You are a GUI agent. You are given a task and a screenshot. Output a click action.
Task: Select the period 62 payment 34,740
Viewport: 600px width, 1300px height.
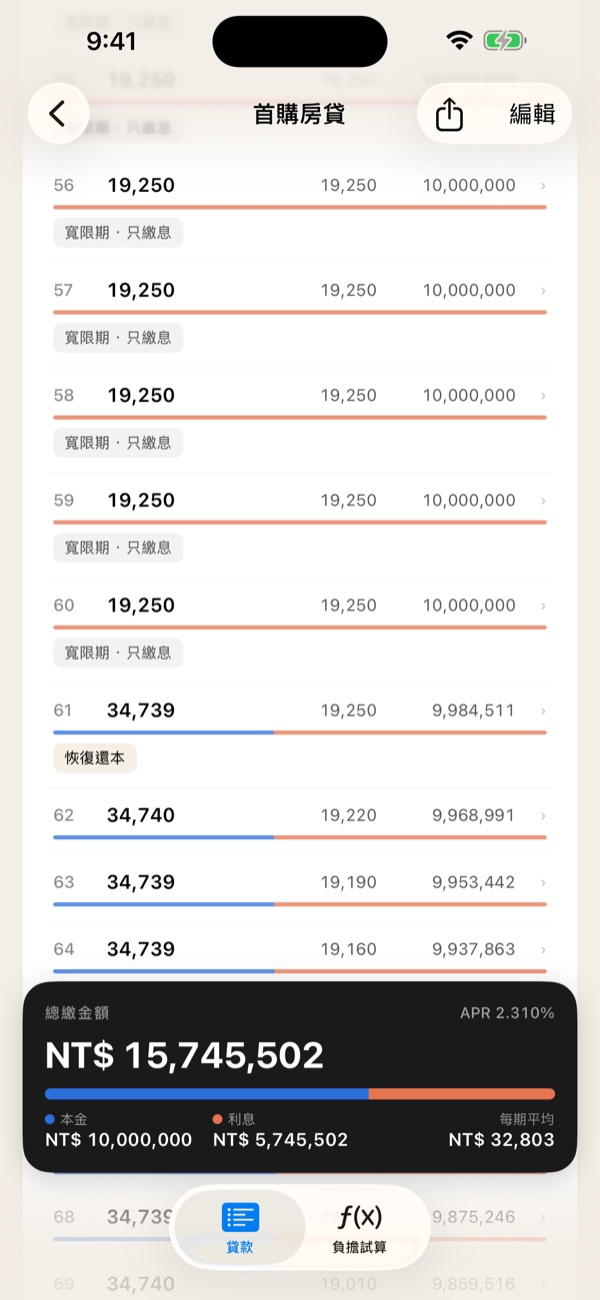(x=141, y=815)
